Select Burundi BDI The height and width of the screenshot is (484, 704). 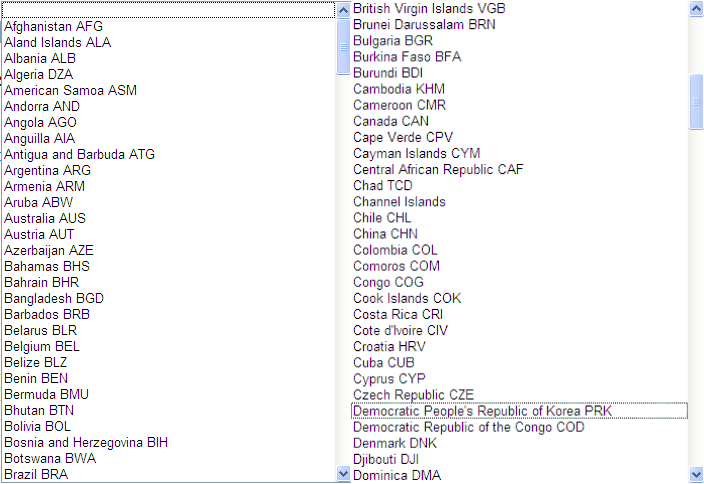[x=388, y=73]
